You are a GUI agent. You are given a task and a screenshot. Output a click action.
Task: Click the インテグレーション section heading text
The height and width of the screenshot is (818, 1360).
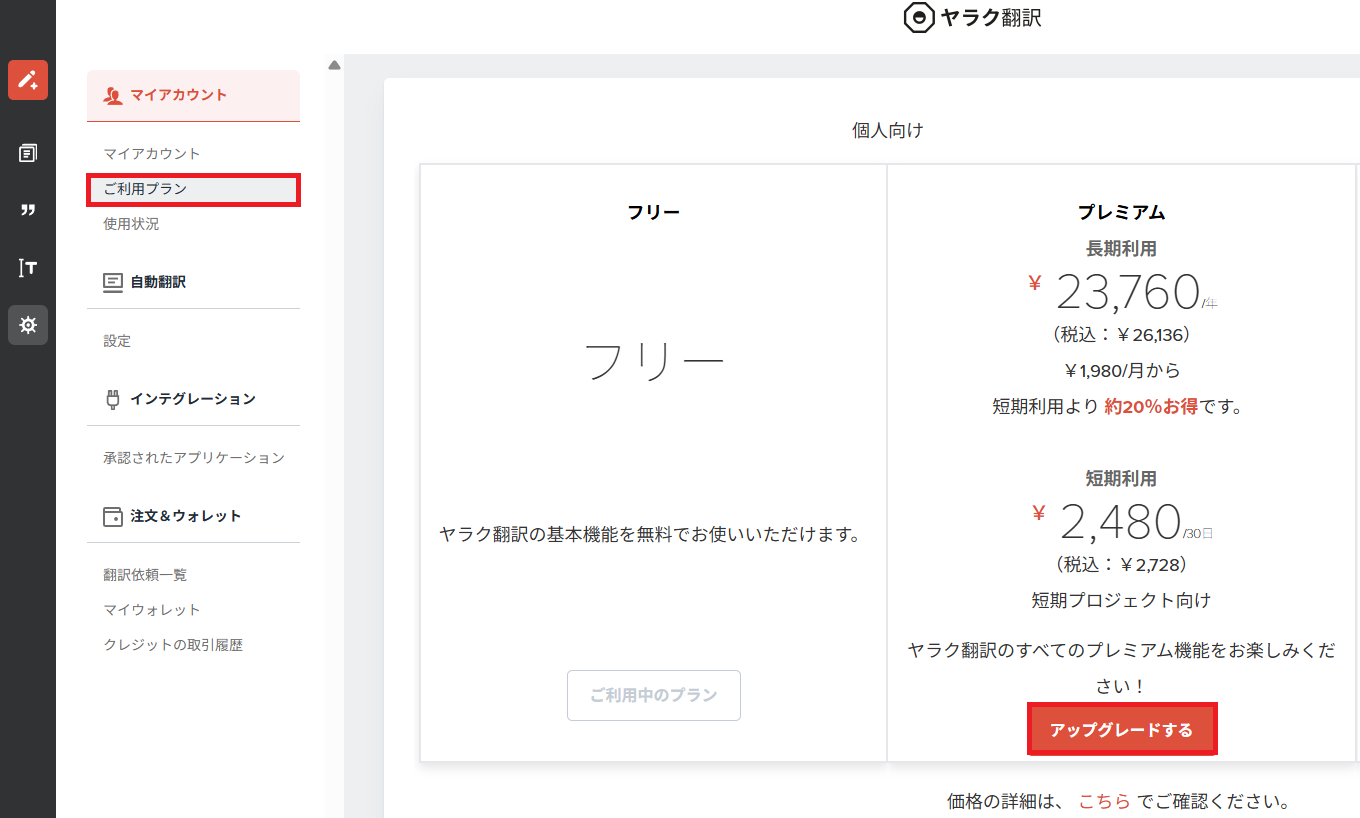tap(193, 399)
